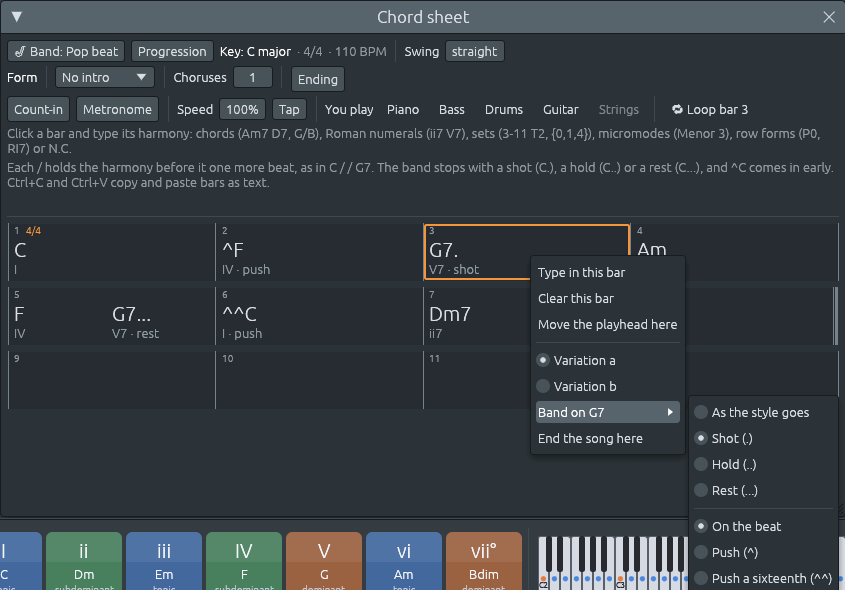The width and height of the screenshot is (845, 590).
Task: Open the Band: Pop beat style picker
Action: click(66, 52)
